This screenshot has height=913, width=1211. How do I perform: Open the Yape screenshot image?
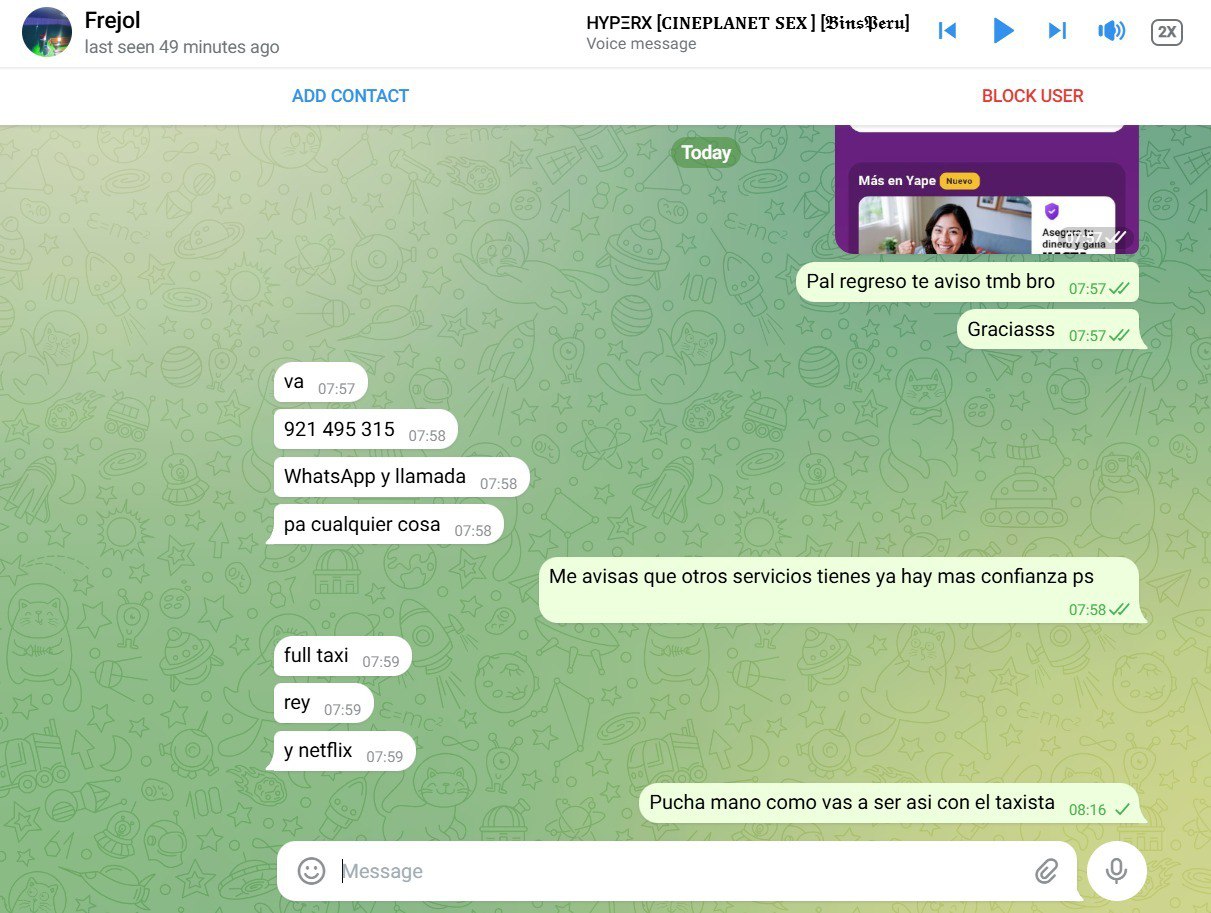coord(986,200)
